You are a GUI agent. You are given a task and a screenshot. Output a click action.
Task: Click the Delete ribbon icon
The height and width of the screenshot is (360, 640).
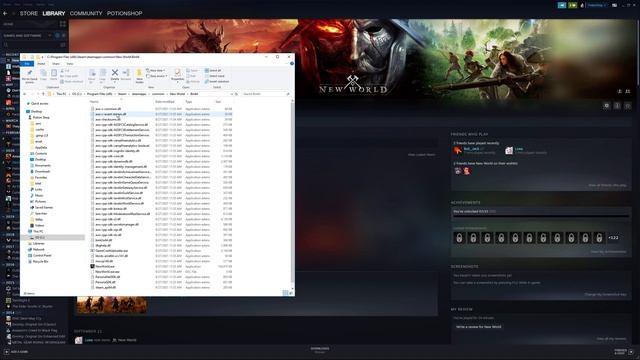pyautogui.click(x=115, y=75)
